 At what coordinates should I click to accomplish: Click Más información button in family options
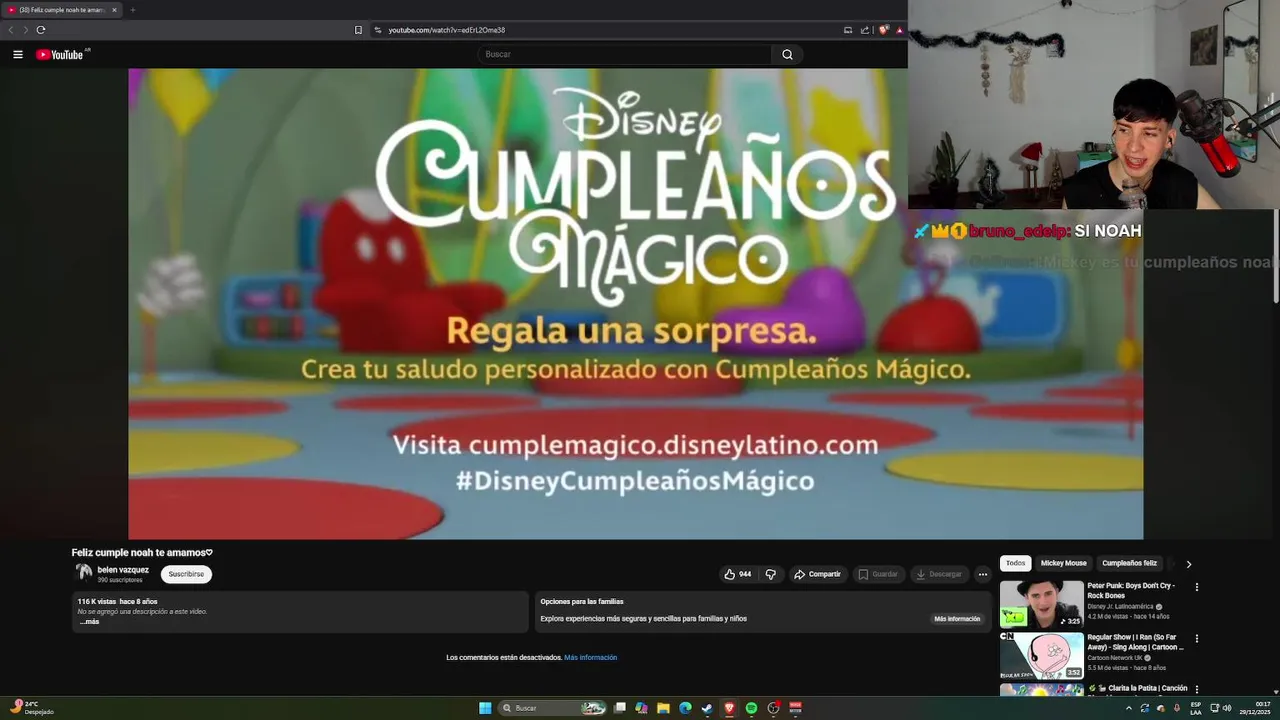[x=957, y=619]
